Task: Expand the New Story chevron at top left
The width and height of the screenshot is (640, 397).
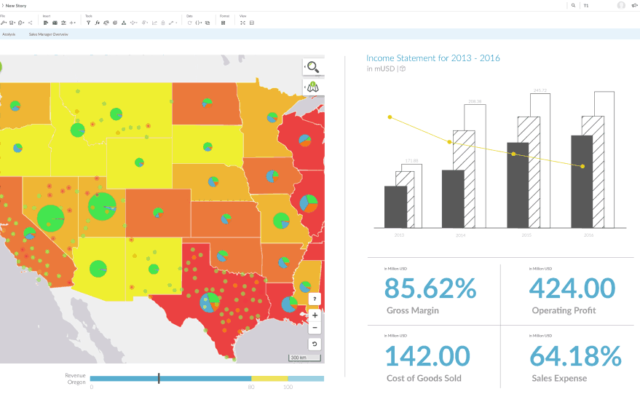Action: tap(2, 5)
